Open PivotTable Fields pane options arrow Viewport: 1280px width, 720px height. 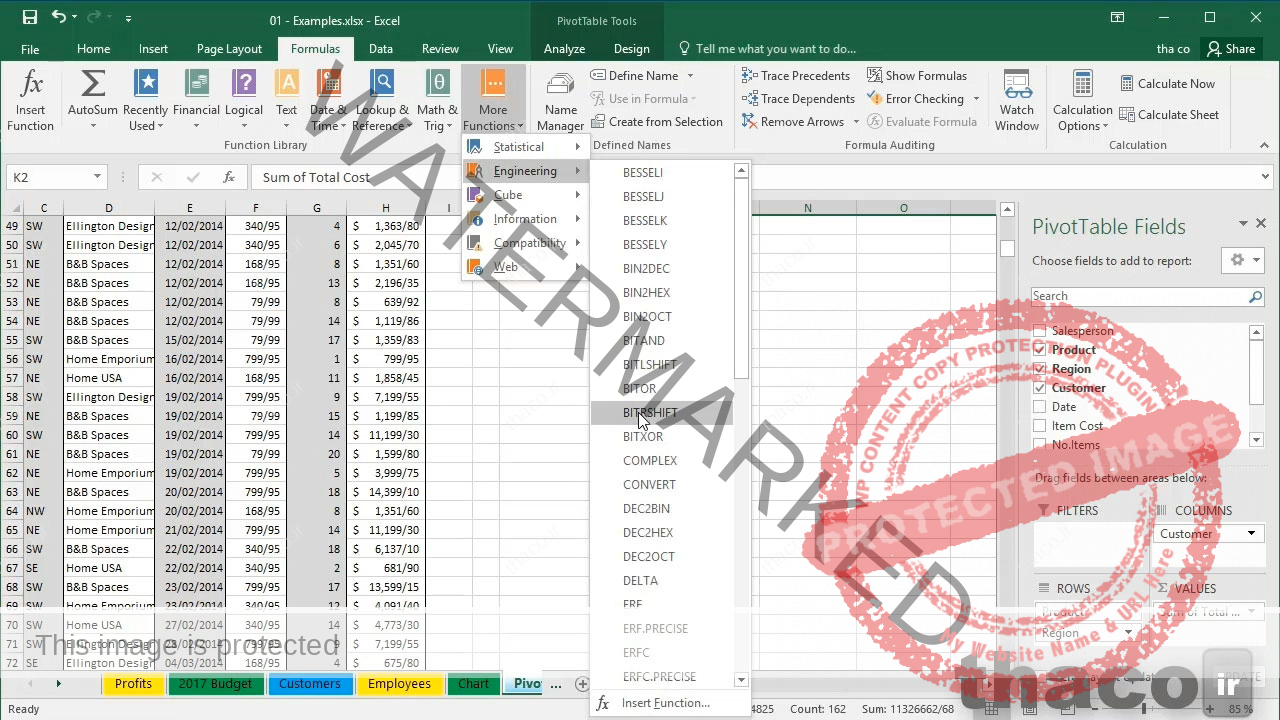tap(1243, 224)
